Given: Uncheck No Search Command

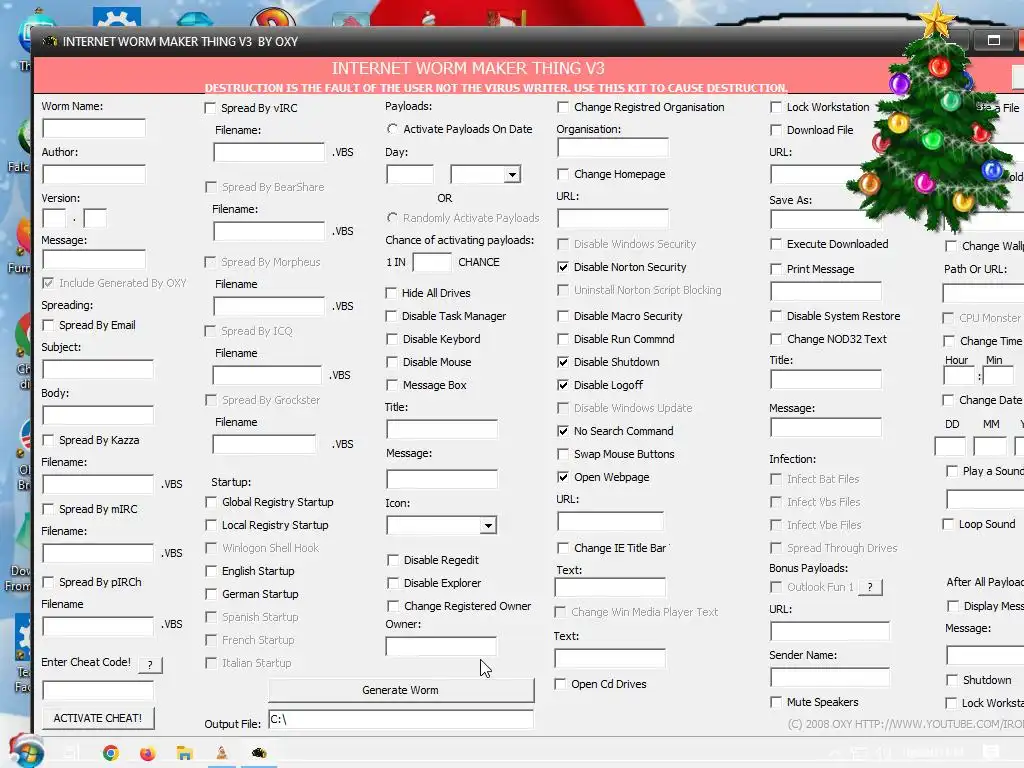Looking at the screenshot, I should [563, 431].
